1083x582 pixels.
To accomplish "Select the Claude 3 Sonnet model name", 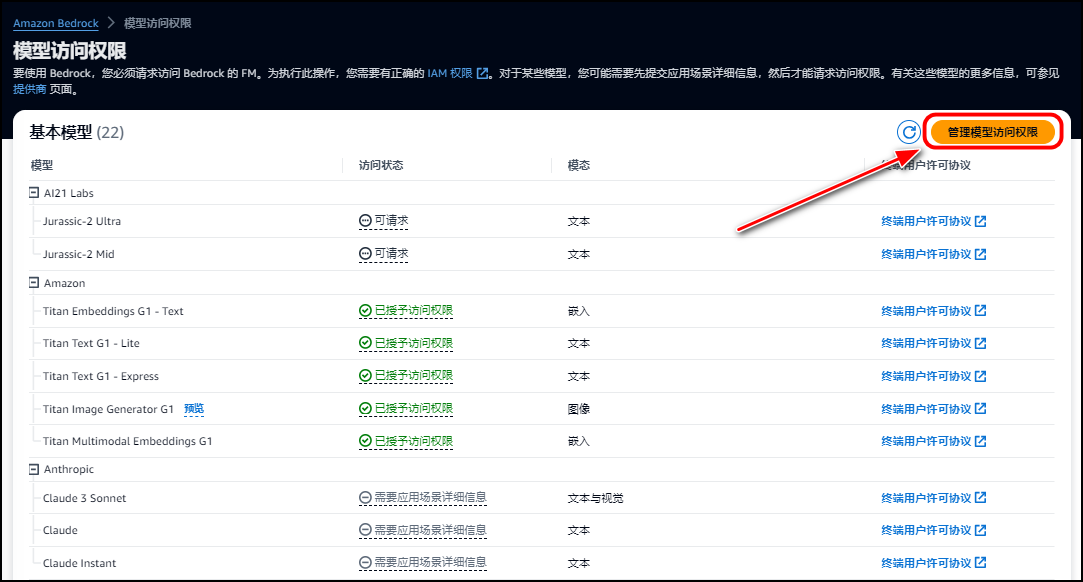I will click(x=84, y=498).
